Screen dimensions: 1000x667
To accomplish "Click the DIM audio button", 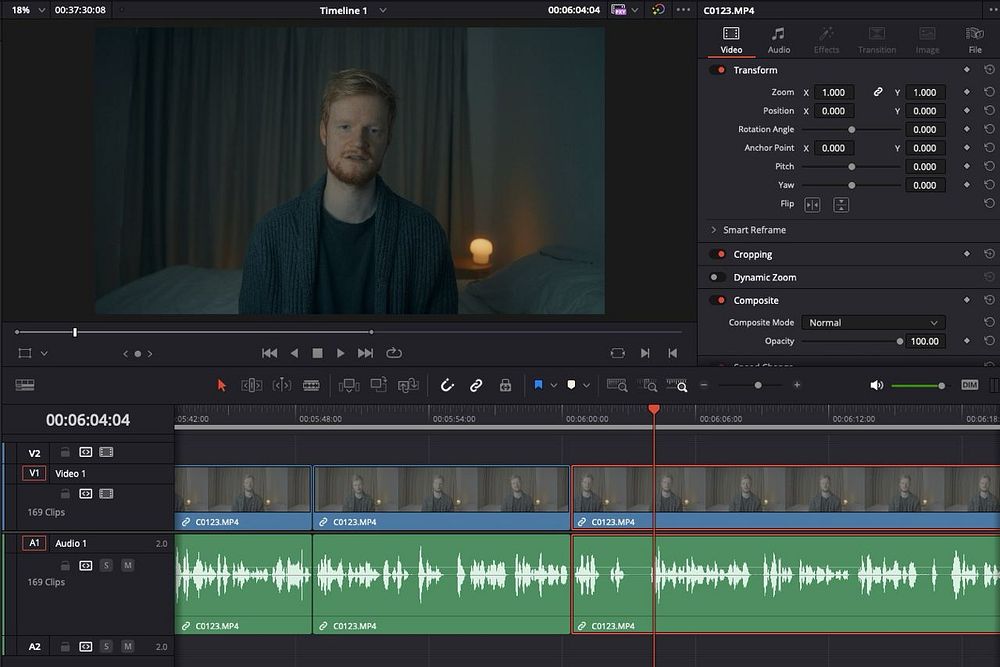I will (x=969, y=385).
